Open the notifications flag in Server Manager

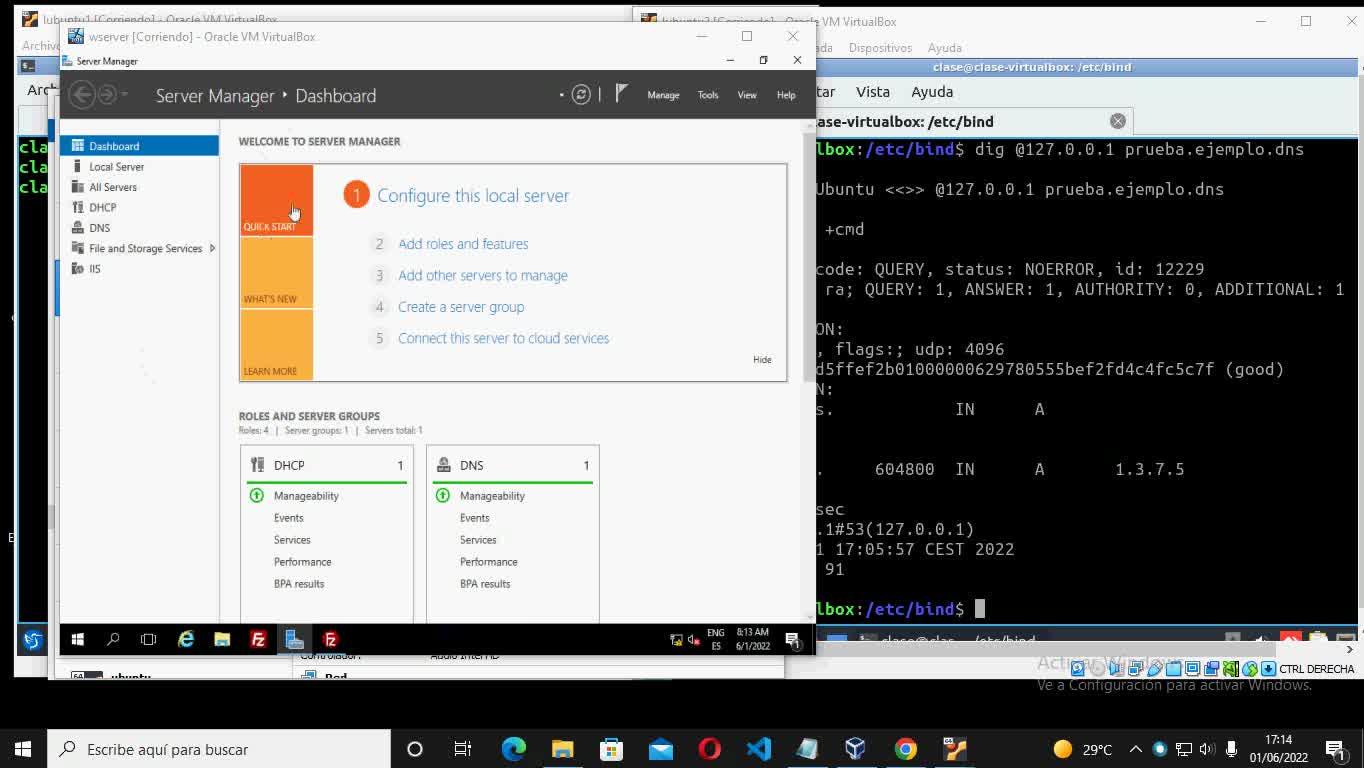click(x=621, y=94)
